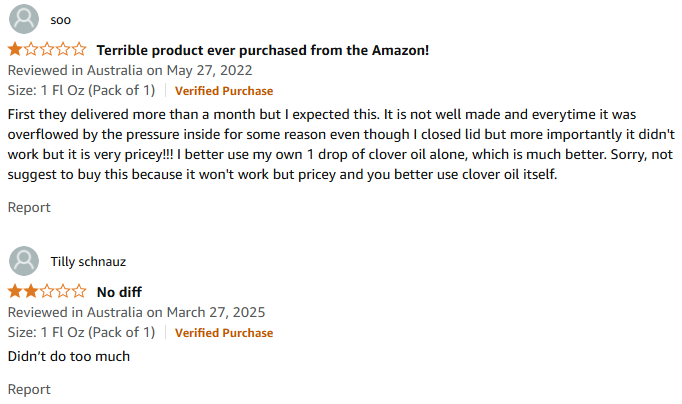Image resolution: width=682 pixels, height=404 pixels.
Task: Click the May 27, 2022 review date line
Action: [130, 70]
